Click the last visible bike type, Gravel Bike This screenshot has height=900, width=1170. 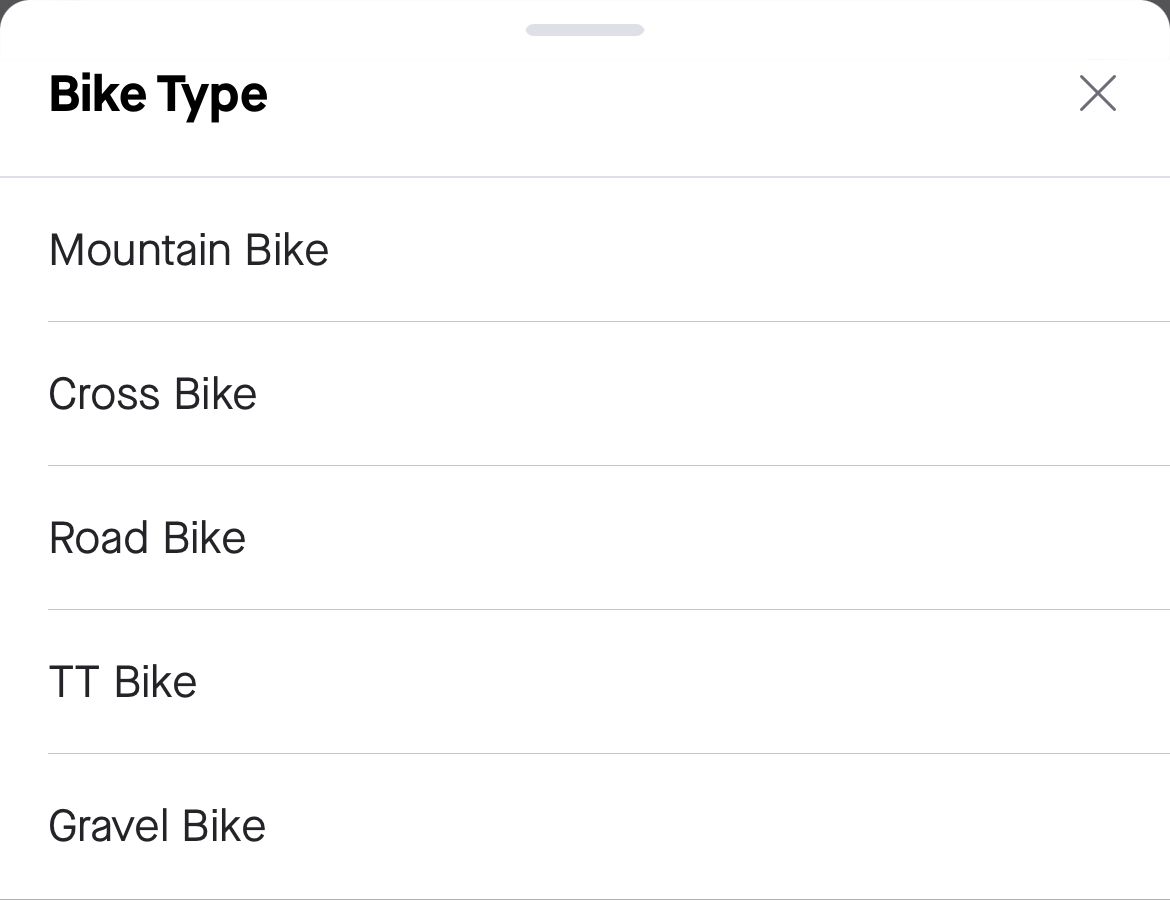click(157, 826)
